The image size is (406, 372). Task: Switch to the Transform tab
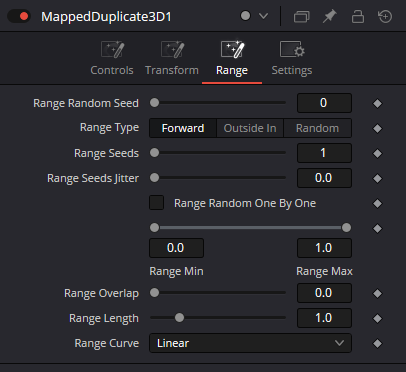click(172, 59)
